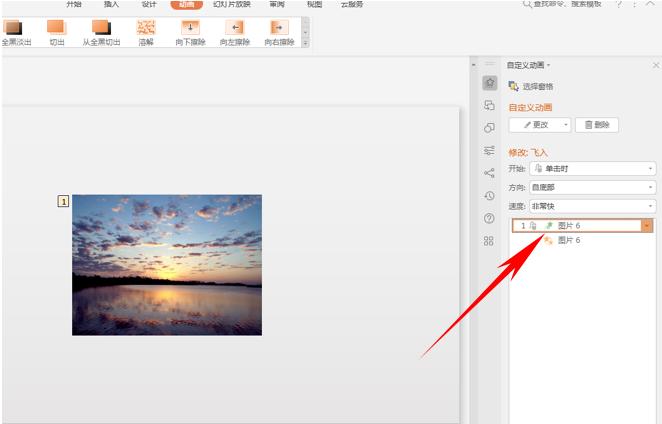Screen dimensions: 662x424
Task: Open the 插入 ribbon tab
Action: pyautogui.click(x=111, y=4)
